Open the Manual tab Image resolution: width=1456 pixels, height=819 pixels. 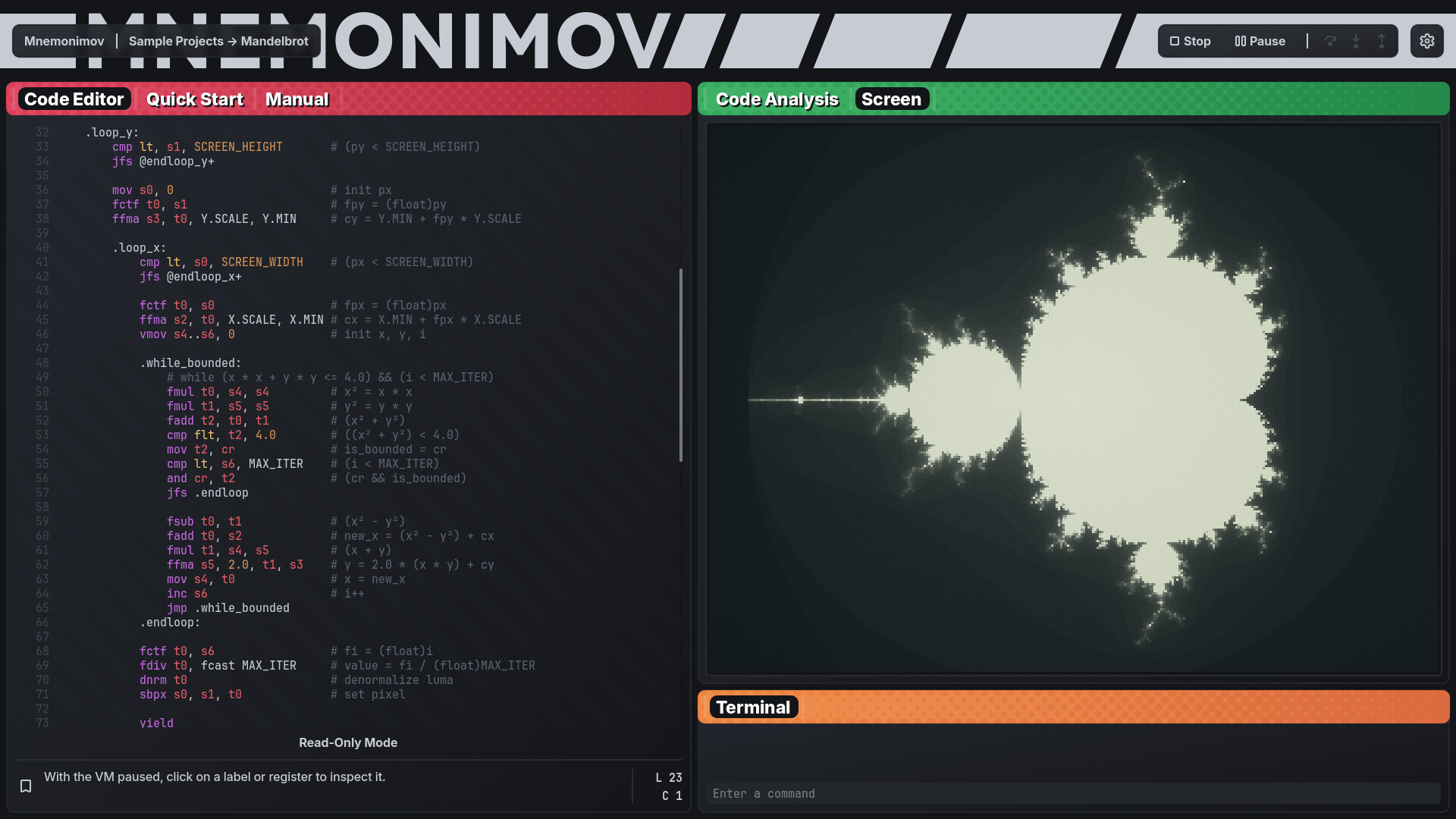tap(297, 99)
